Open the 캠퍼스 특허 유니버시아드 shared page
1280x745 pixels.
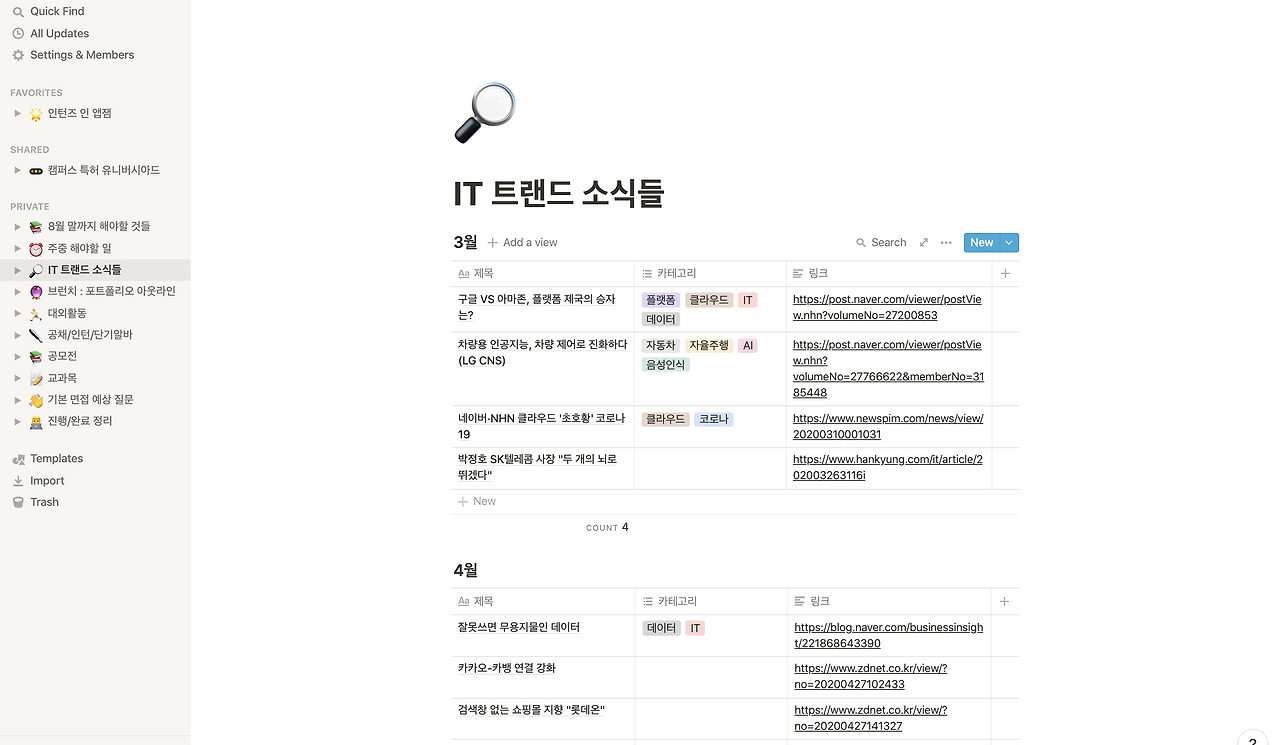click(103, 170)
